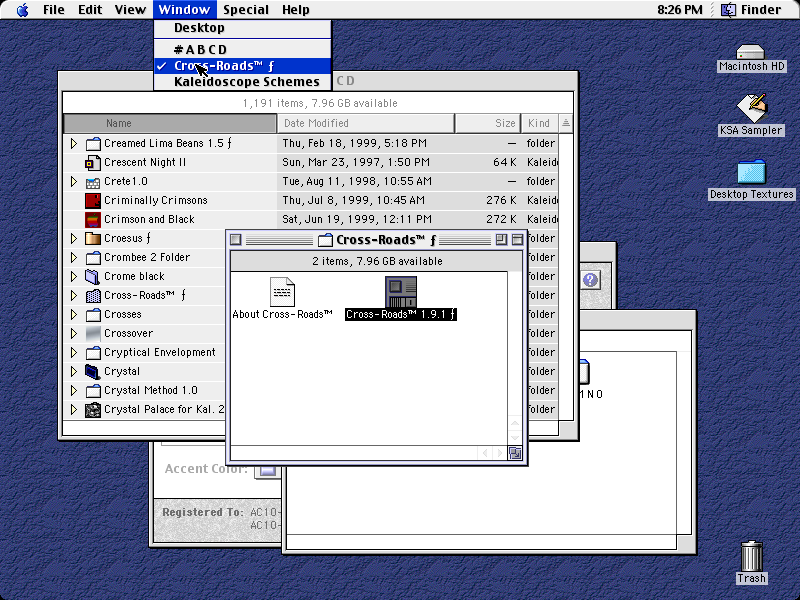Expand the Cryptical Envelopment triangle

pos(73,353)
